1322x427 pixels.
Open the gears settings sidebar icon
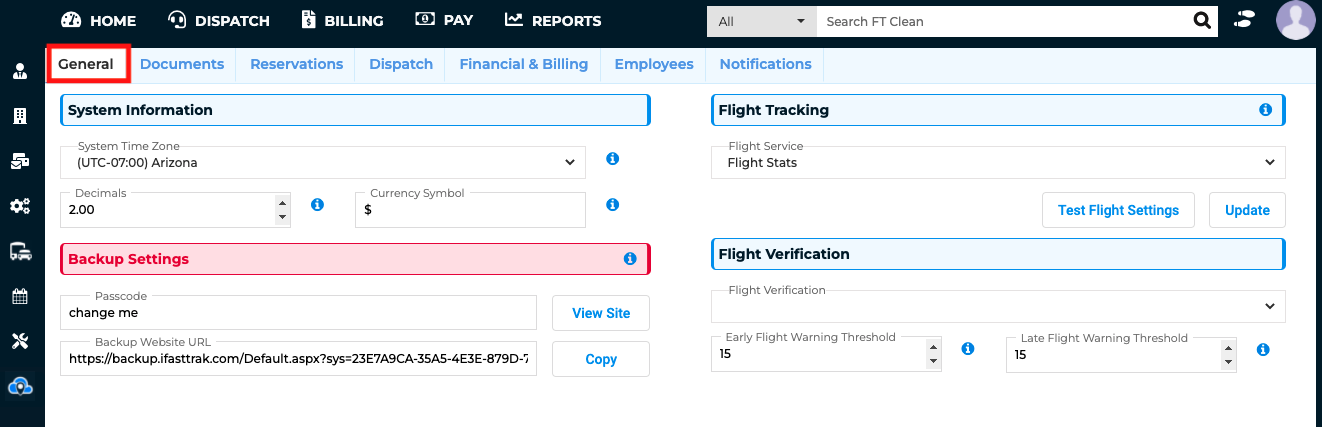[x=20, y=206]
